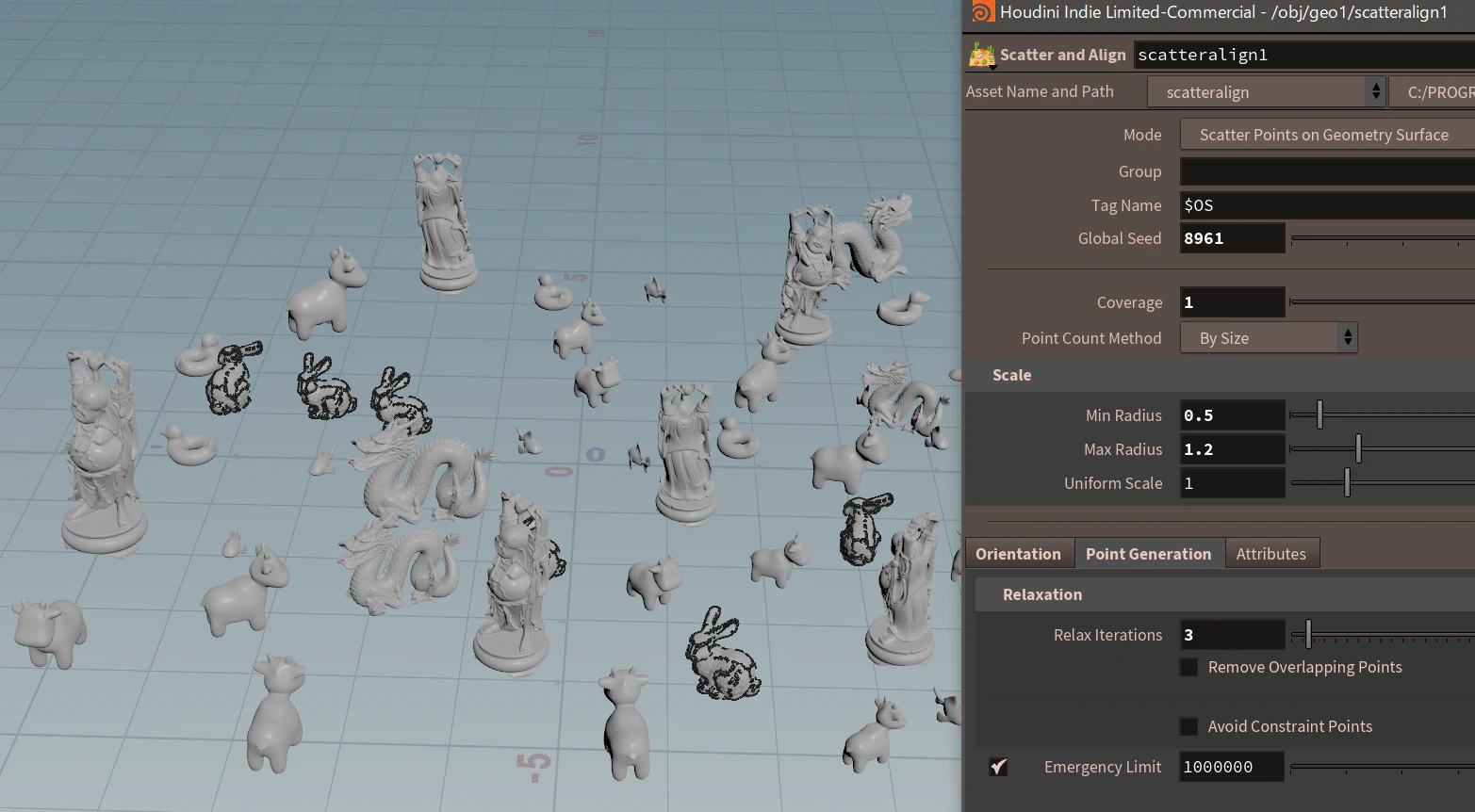Switch to the Point Generation tab

coord(1149,554)
